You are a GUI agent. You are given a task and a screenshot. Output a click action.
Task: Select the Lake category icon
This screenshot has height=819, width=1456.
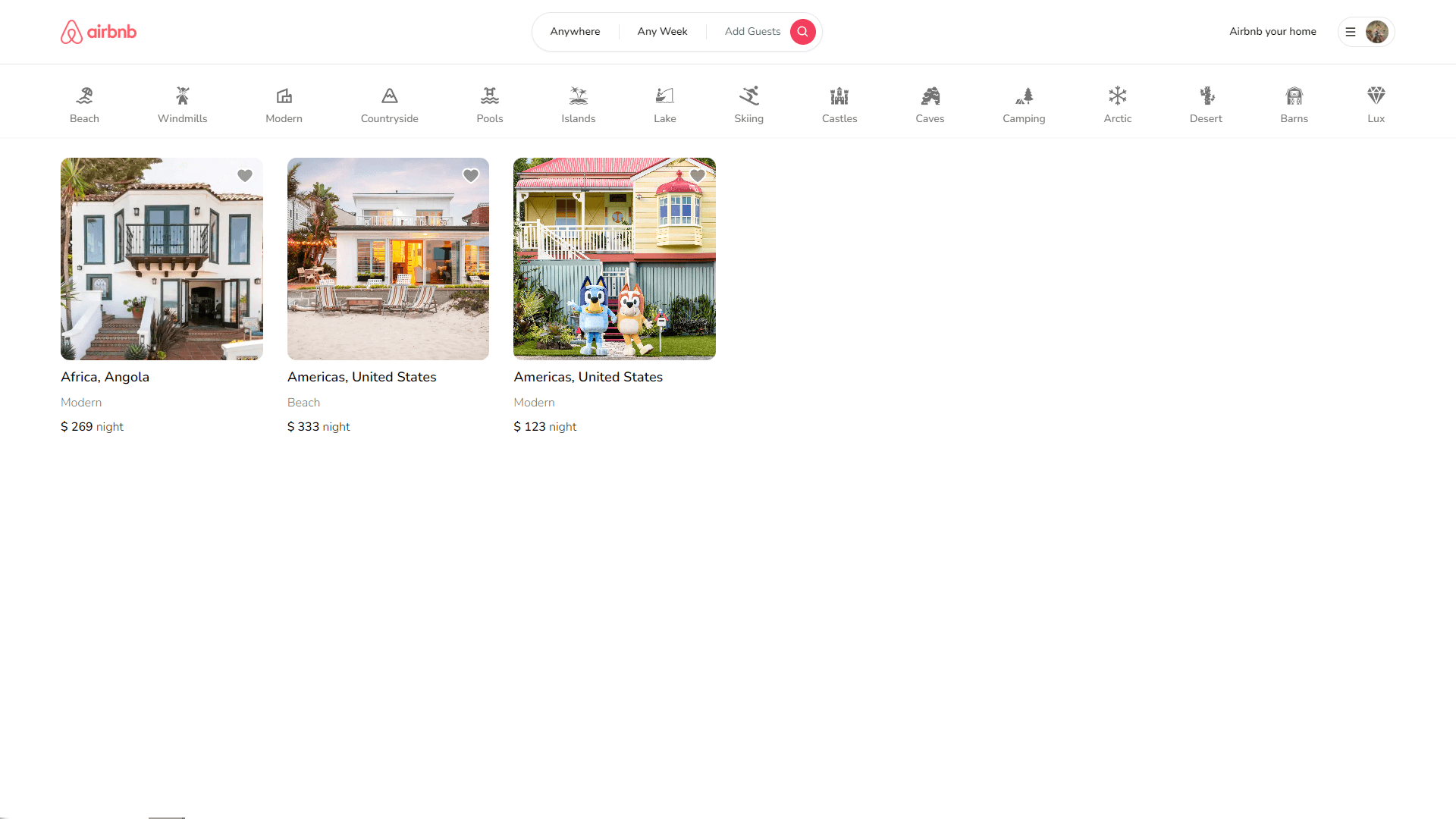pyautogui.click(x=665, y=96)
